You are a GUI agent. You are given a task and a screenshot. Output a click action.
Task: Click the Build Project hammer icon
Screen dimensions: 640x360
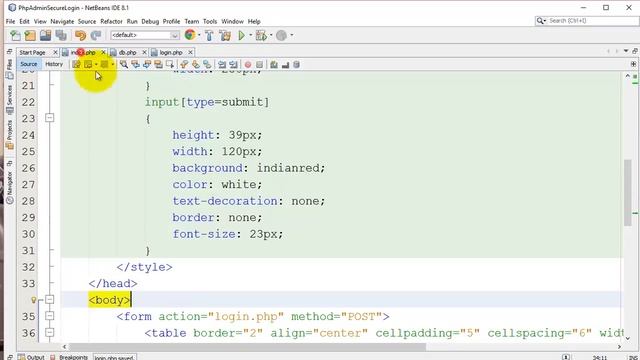coord(209,36)
